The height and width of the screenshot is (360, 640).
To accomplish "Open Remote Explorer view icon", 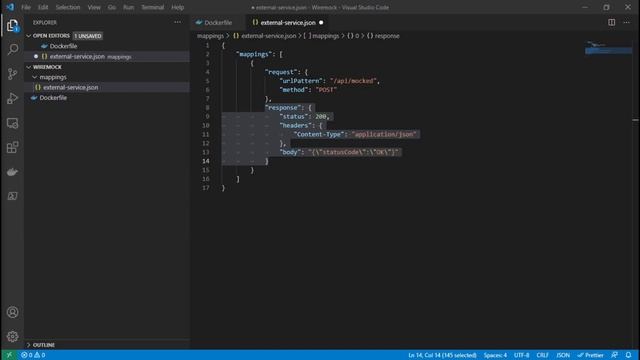I will pyautogui.click(x=13, y=123).
